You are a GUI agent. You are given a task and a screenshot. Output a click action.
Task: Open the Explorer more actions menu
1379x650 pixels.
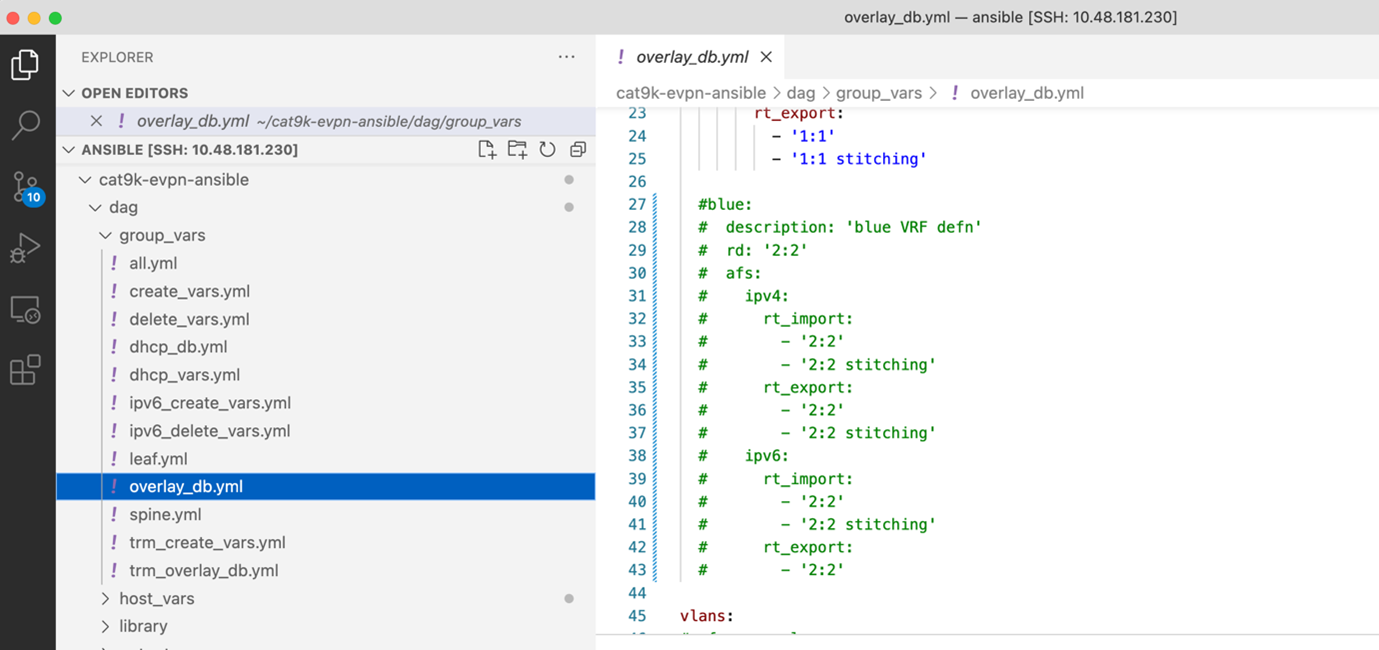tap(567, 57)
